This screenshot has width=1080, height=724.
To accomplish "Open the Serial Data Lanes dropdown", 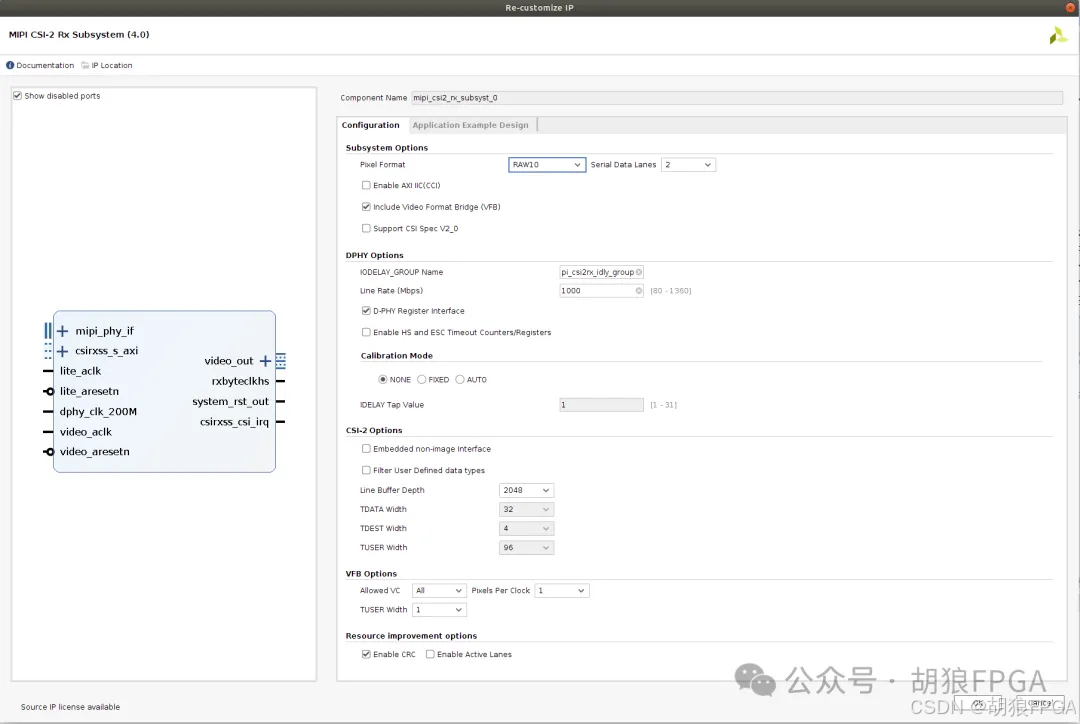I will [x=688, y=165].
